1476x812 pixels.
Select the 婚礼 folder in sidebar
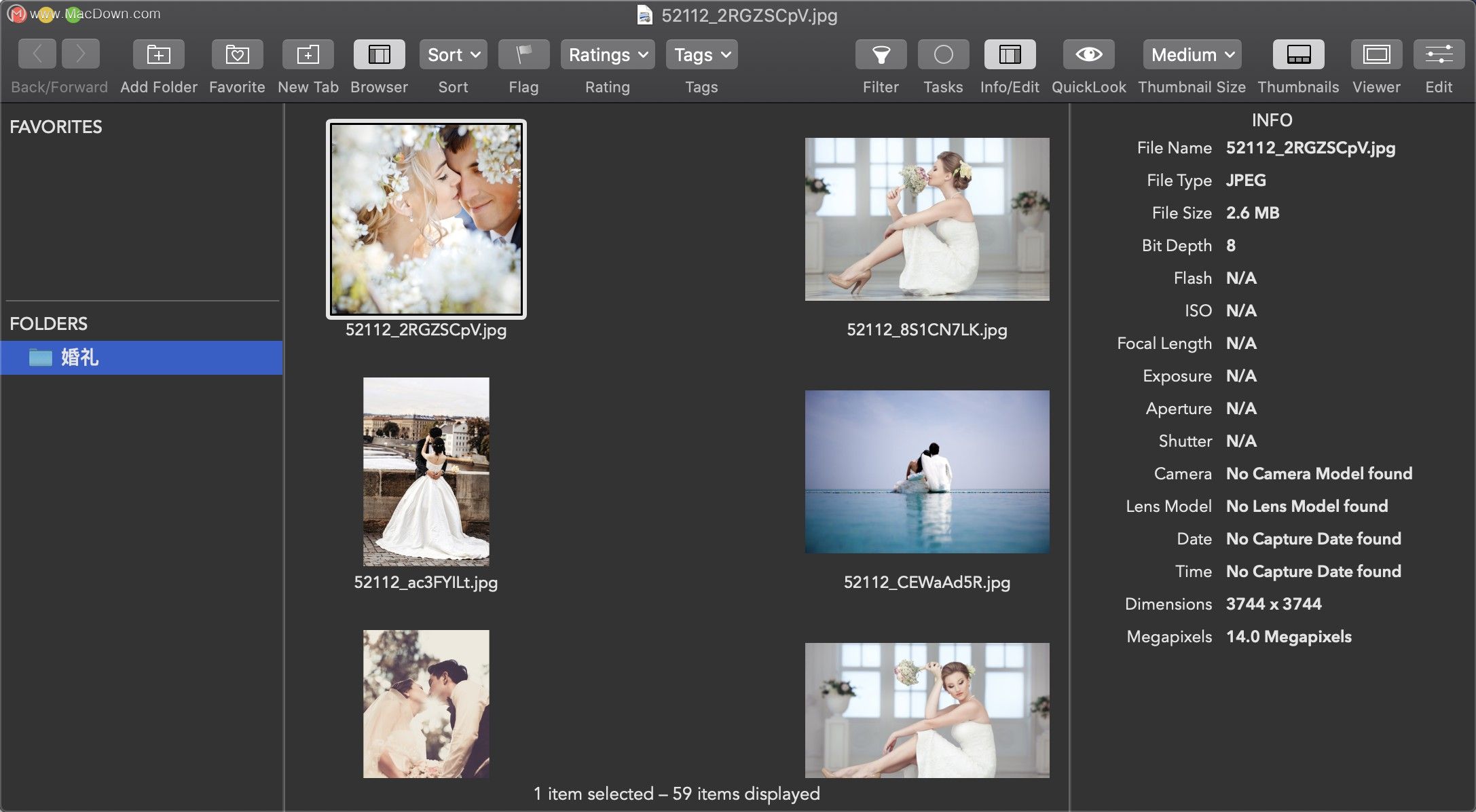pos(141,358)
